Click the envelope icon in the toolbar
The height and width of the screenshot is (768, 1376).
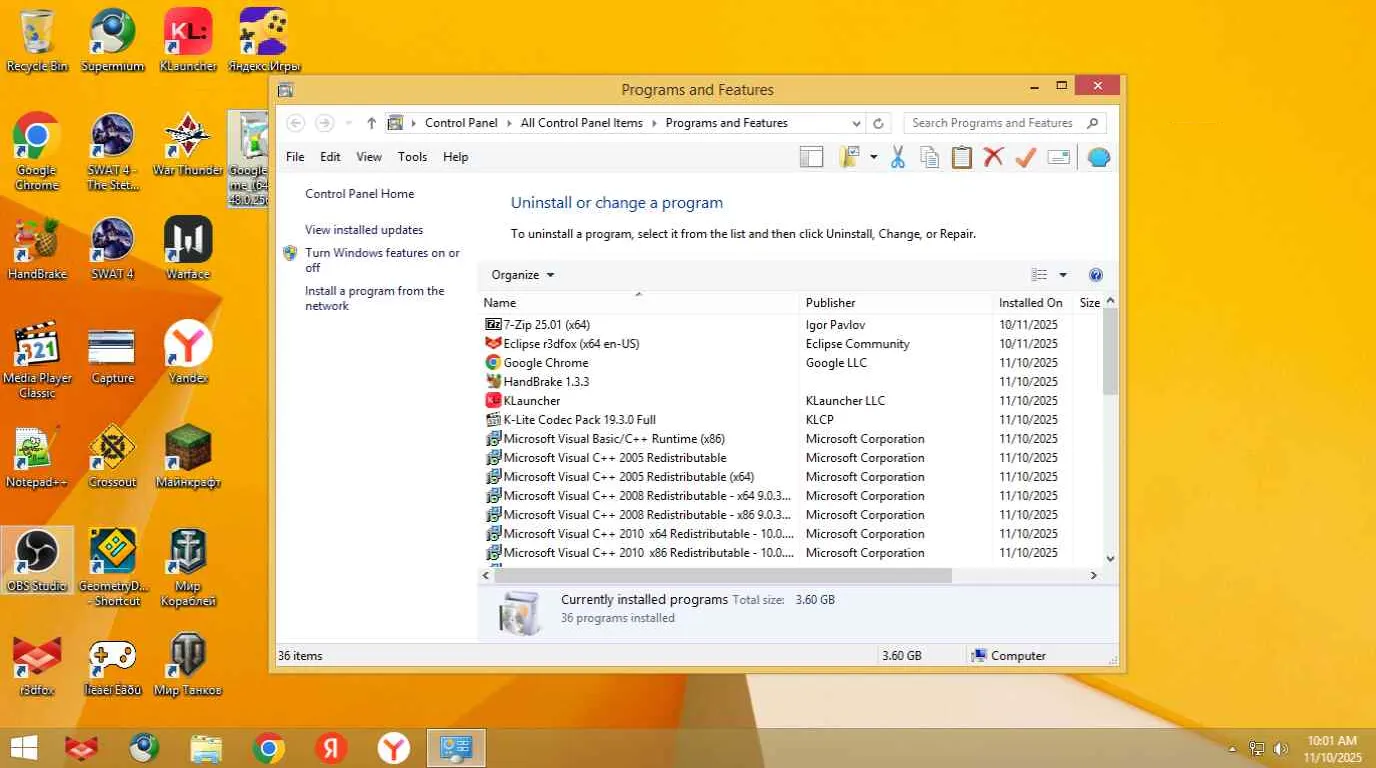tap(1058, 157)
